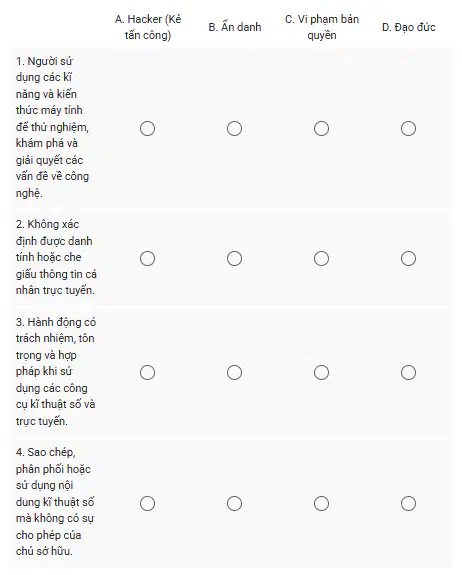The image size is (462, 575).
Task: Choose B. Ẩn danh for question 3
Action: [x=234, y=373]
